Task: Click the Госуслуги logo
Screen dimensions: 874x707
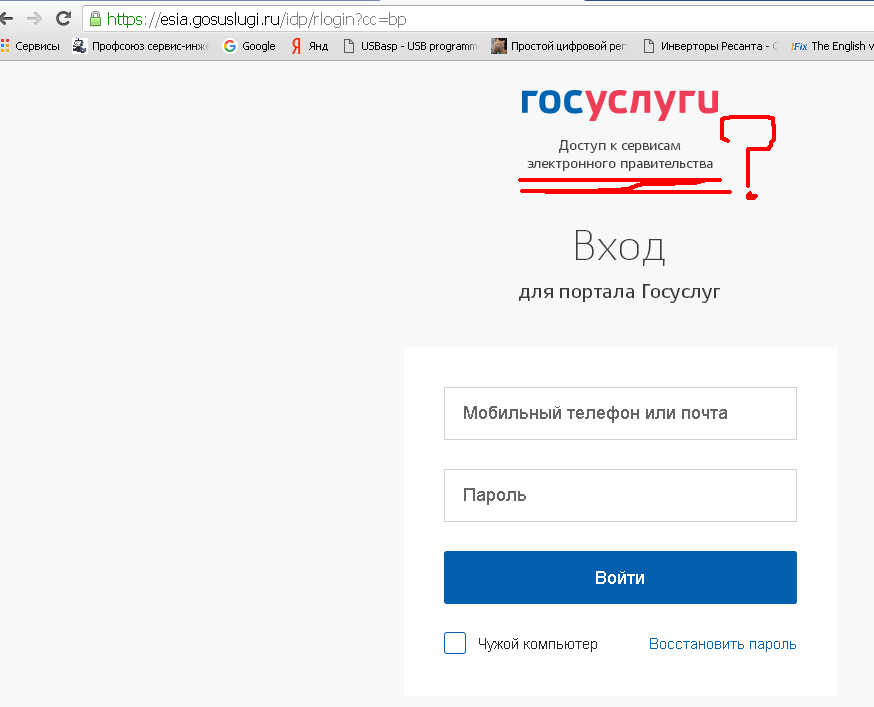Action: pyautogui.click(x=619, y=102)
